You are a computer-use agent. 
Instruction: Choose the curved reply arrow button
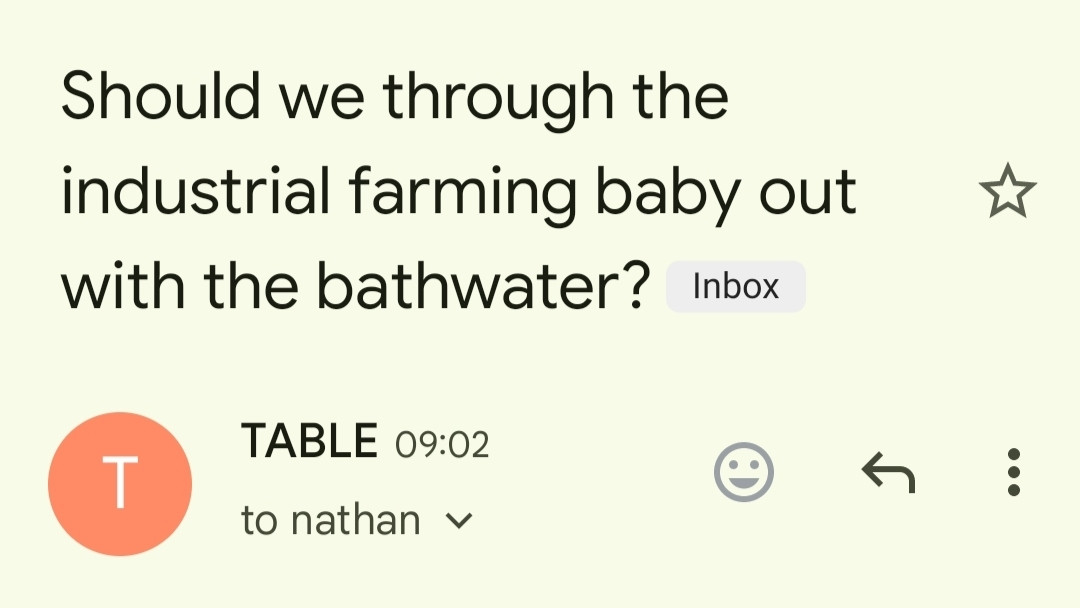coord(889,472)
